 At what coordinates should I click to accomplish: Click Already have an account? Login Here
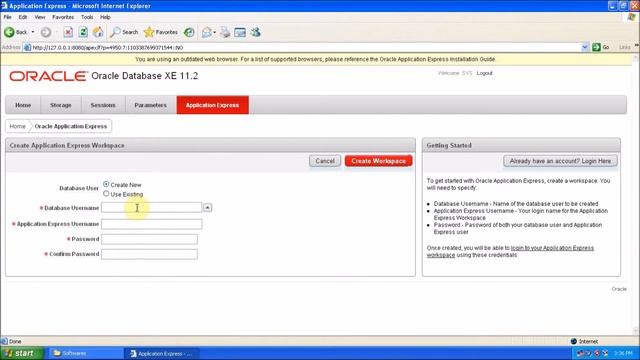tap(560, 161)
